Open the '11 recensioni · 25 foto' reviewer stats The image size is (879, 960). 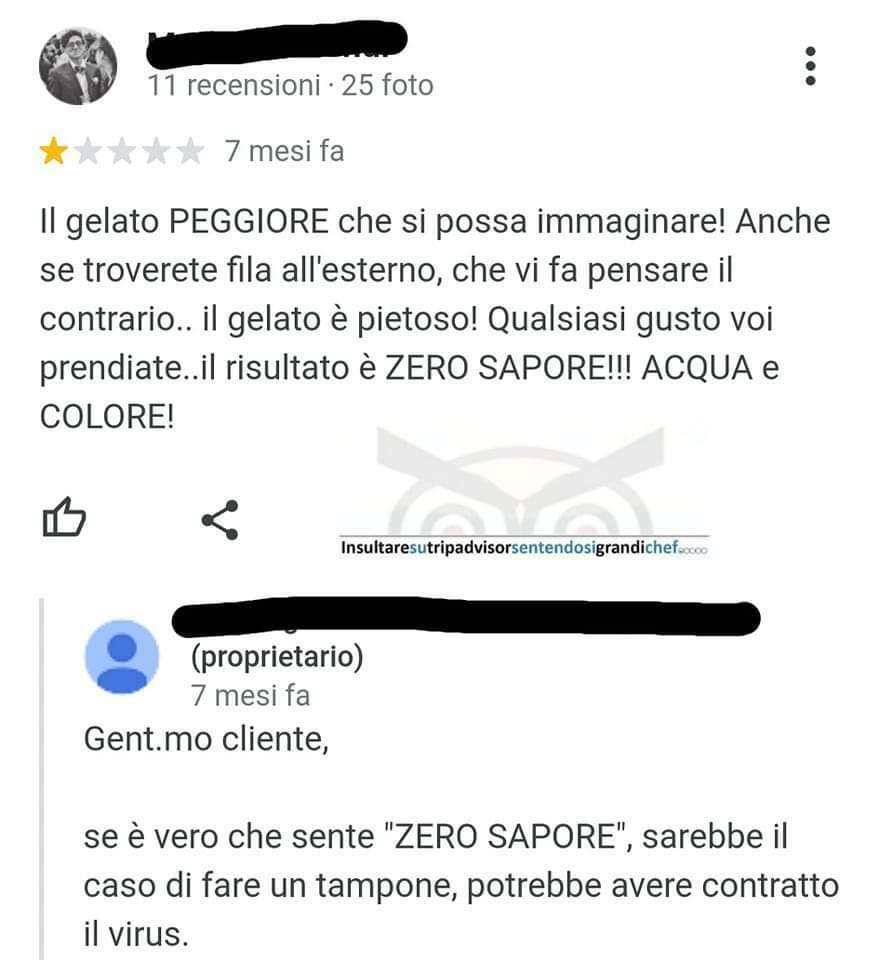290,85
